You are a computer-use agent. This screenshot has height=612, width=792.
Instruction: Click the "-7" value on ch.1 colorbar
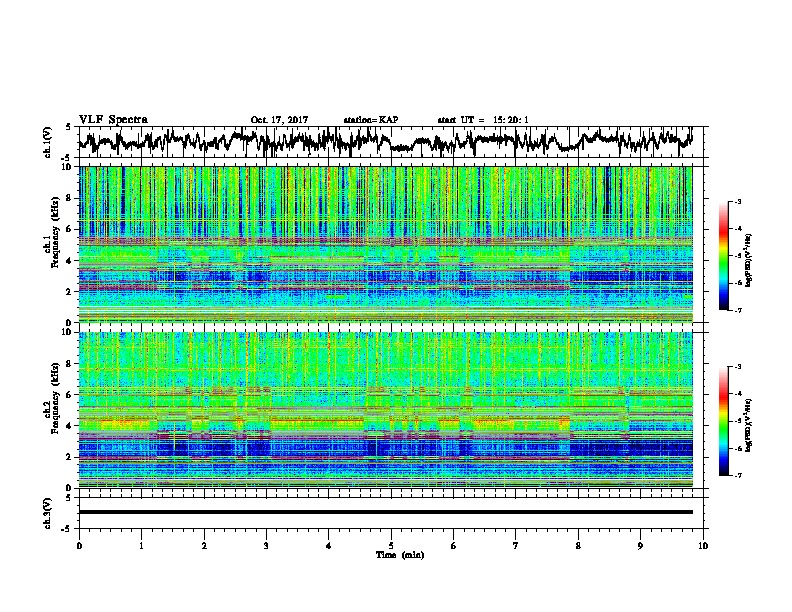737,310
